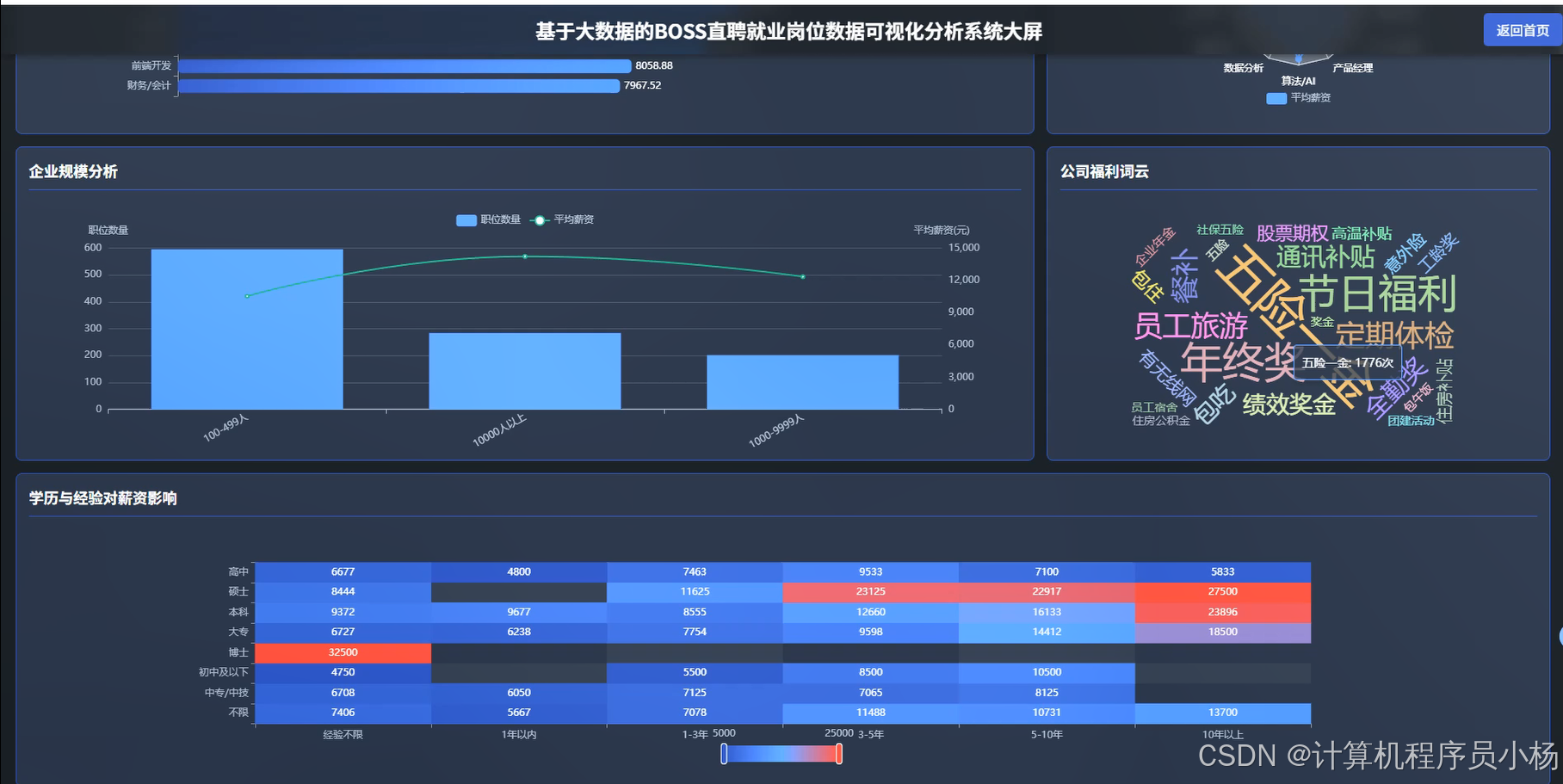Image resolution: width=1563 pixels, height=784 pixels.
Task: Click the salary line point above the 100-499人 bar
Action: [x=247, y=296]
